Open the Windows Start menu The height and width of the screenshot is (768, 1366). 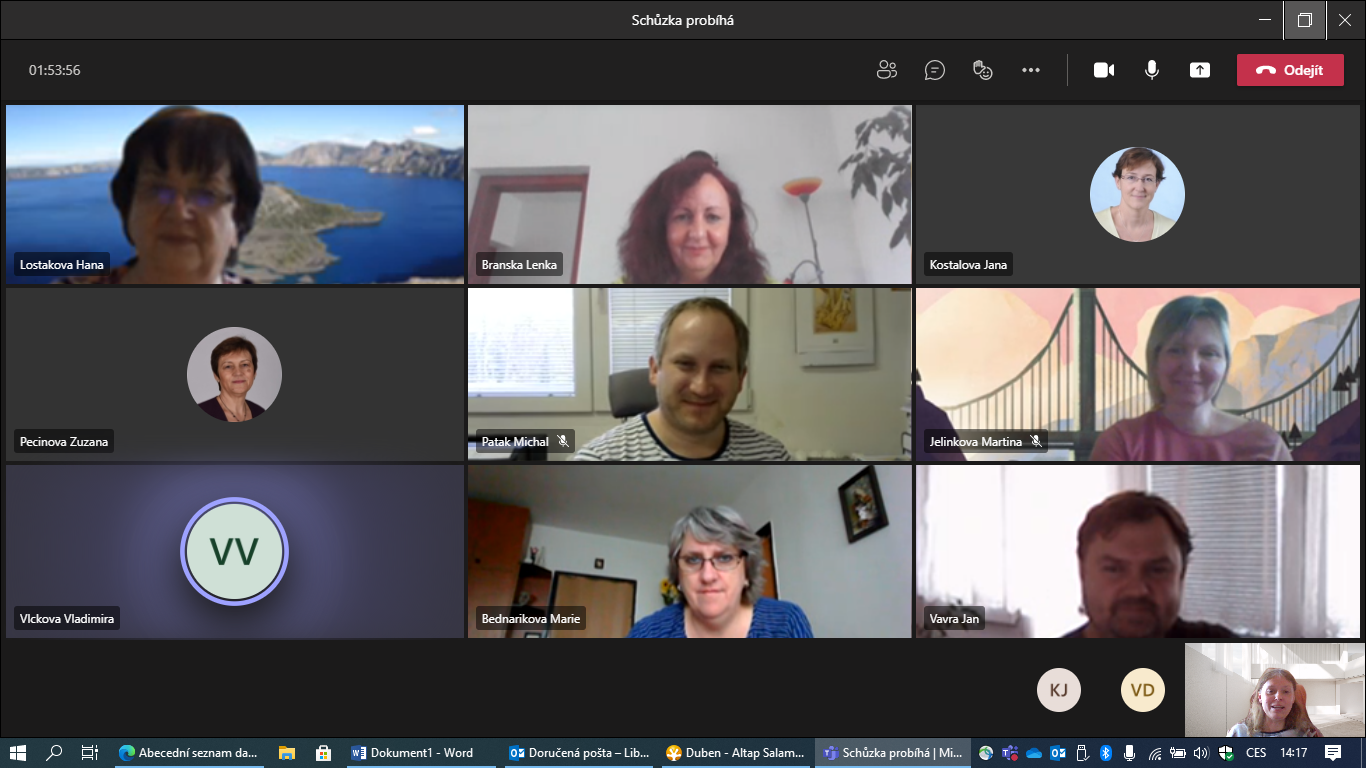coord(17,753)
